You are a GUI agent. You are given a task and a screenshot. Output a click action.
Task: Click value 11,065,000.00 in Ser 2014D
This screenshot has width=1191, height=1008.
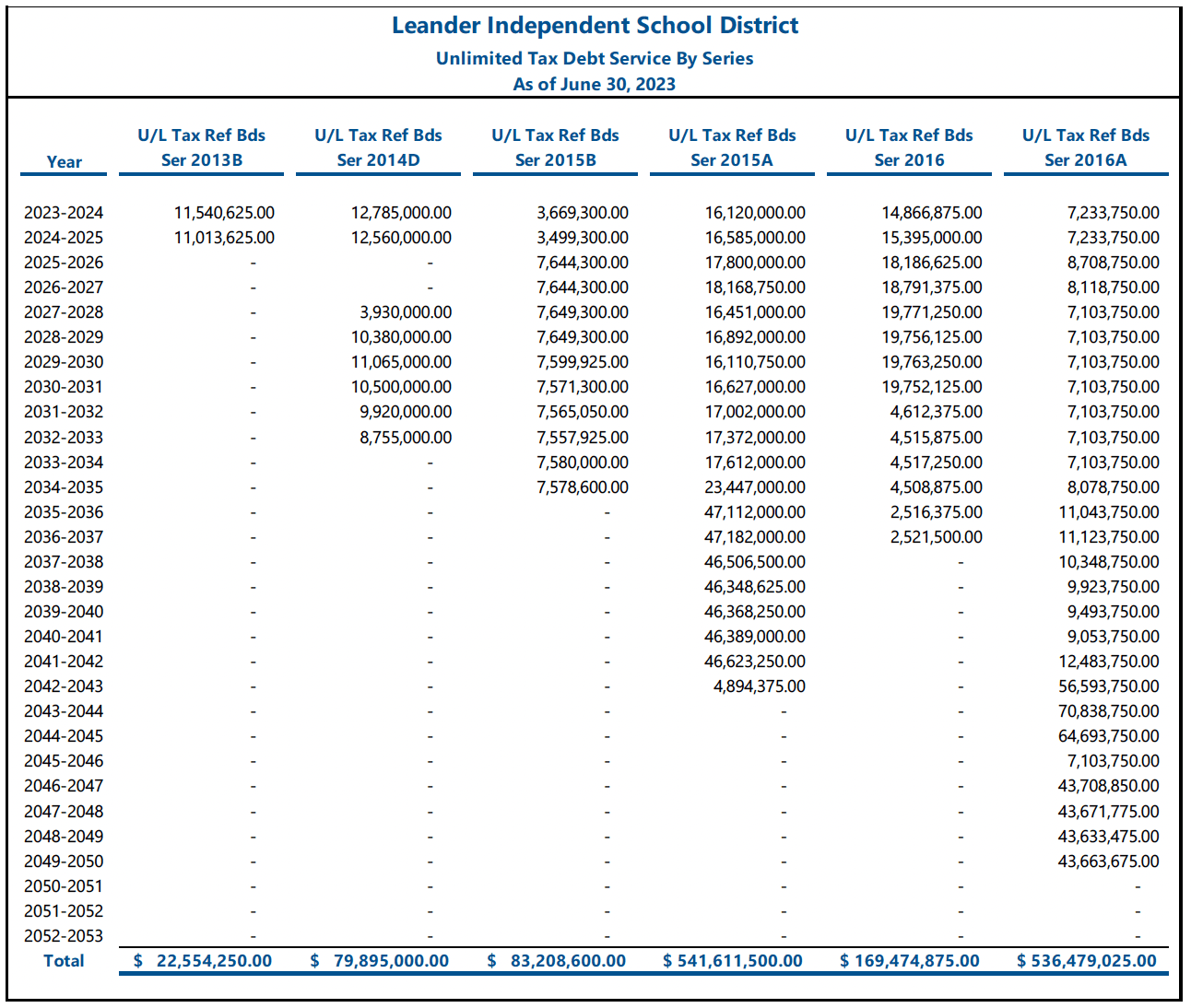click(402, 362)
